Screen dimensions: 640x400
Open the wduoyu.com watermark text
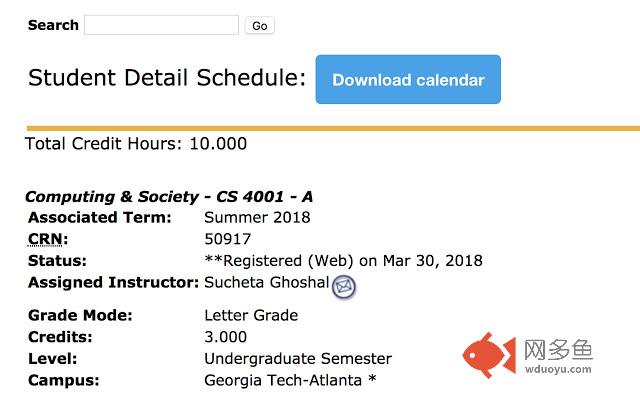click(558, 369)
